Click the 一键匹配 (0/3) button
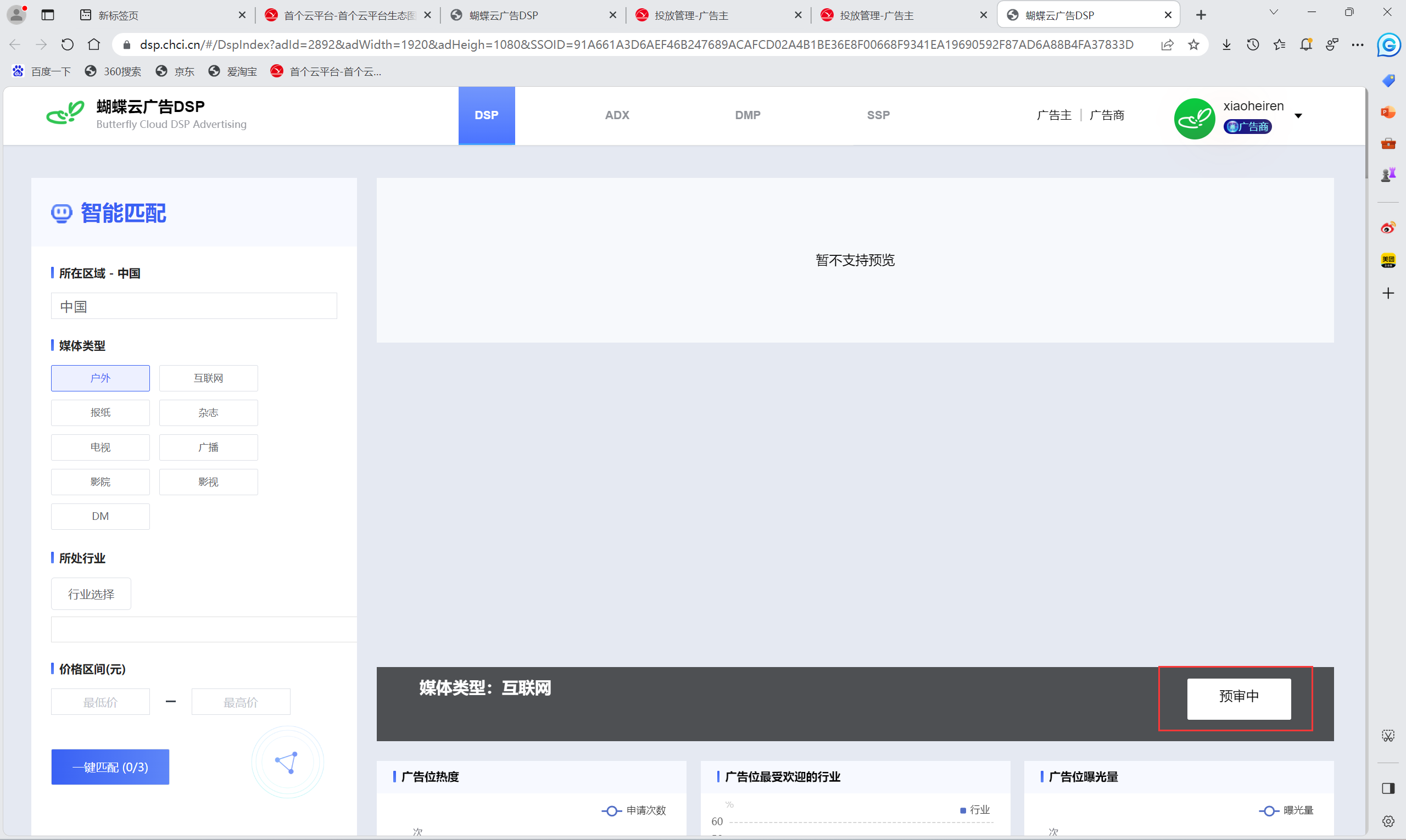The image size is (1406, 840). click(x=110, y=767)
